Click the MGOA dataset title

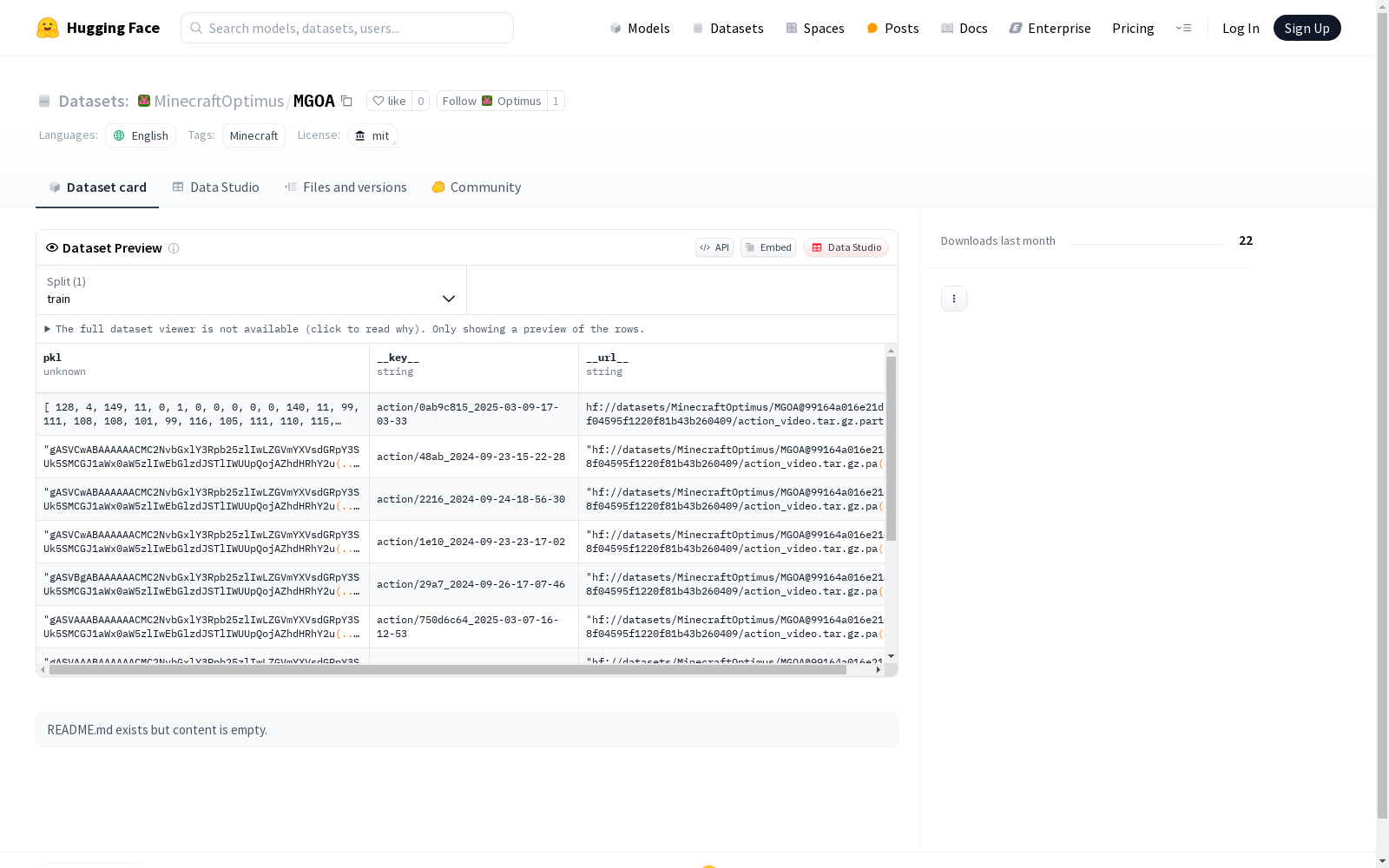click(x=314, y=101)
